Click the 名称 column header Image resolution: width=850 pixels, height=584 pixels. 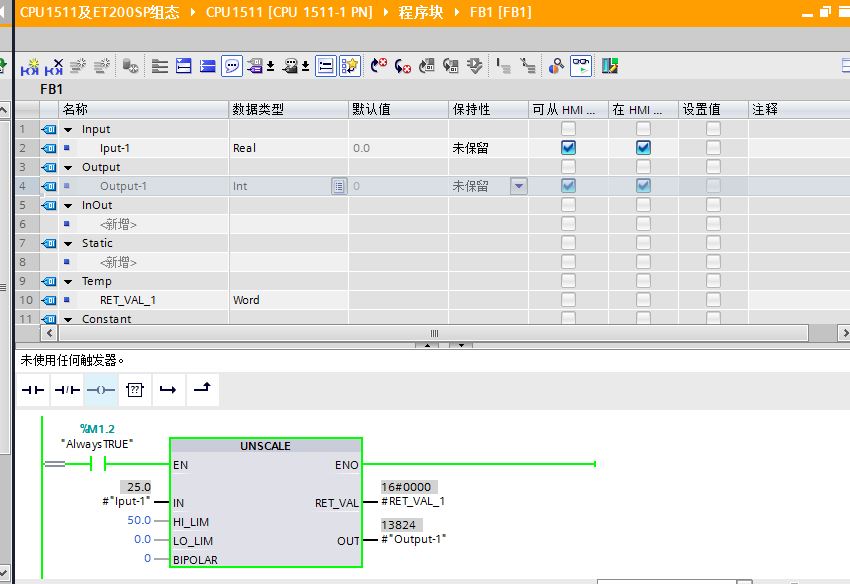(x=144, y=110)
